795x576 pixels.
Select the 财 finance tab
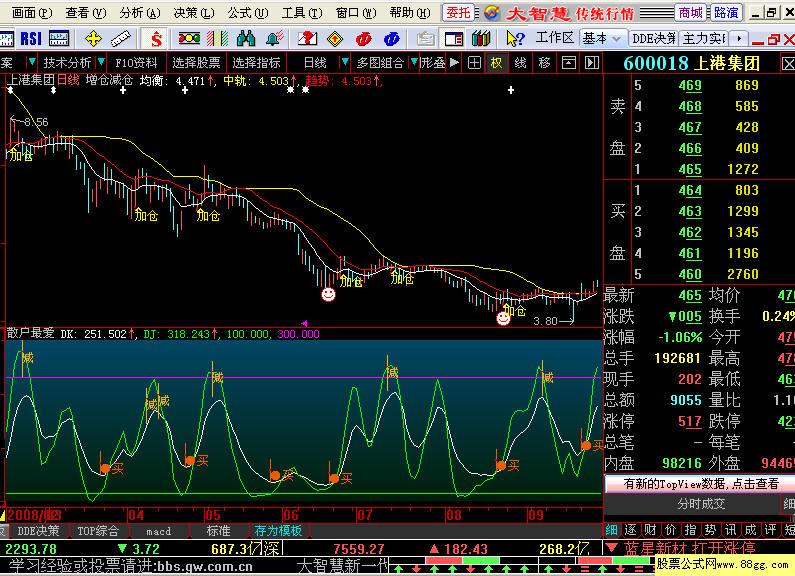[x=651, y=530]
